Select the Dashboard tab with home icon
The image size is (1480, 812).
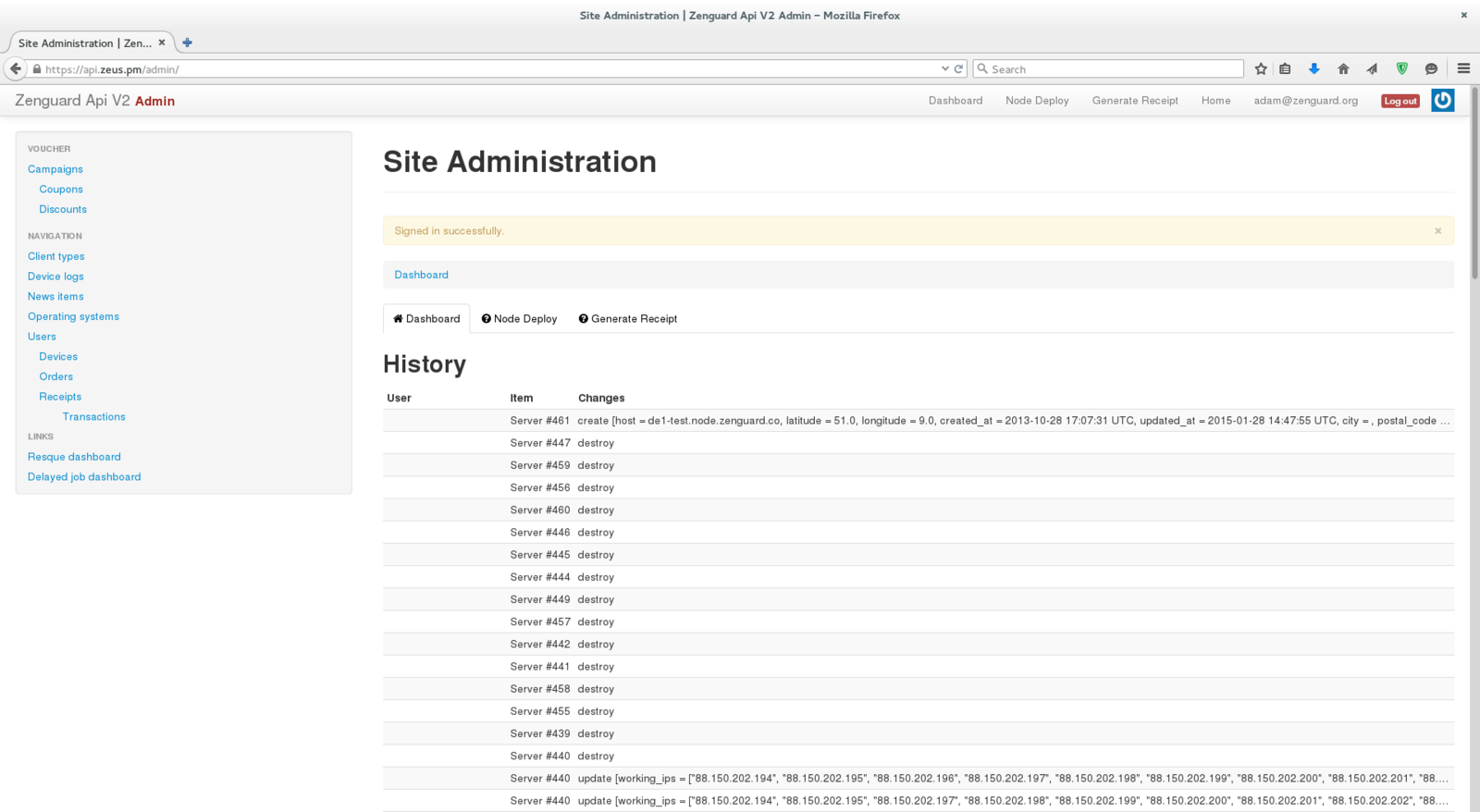(426, 318)
